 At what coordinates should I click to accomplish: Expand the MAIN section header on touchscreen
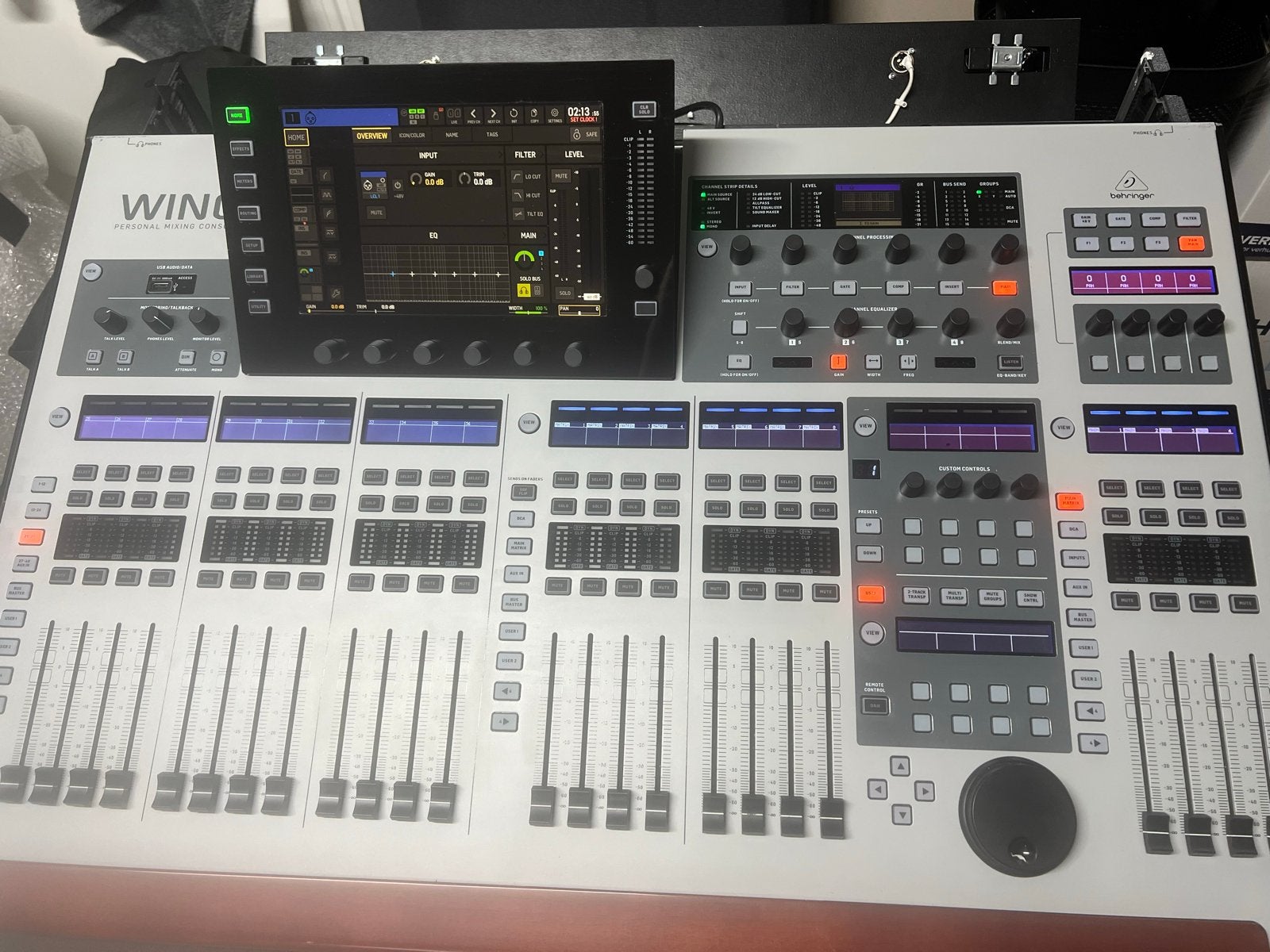529,236
